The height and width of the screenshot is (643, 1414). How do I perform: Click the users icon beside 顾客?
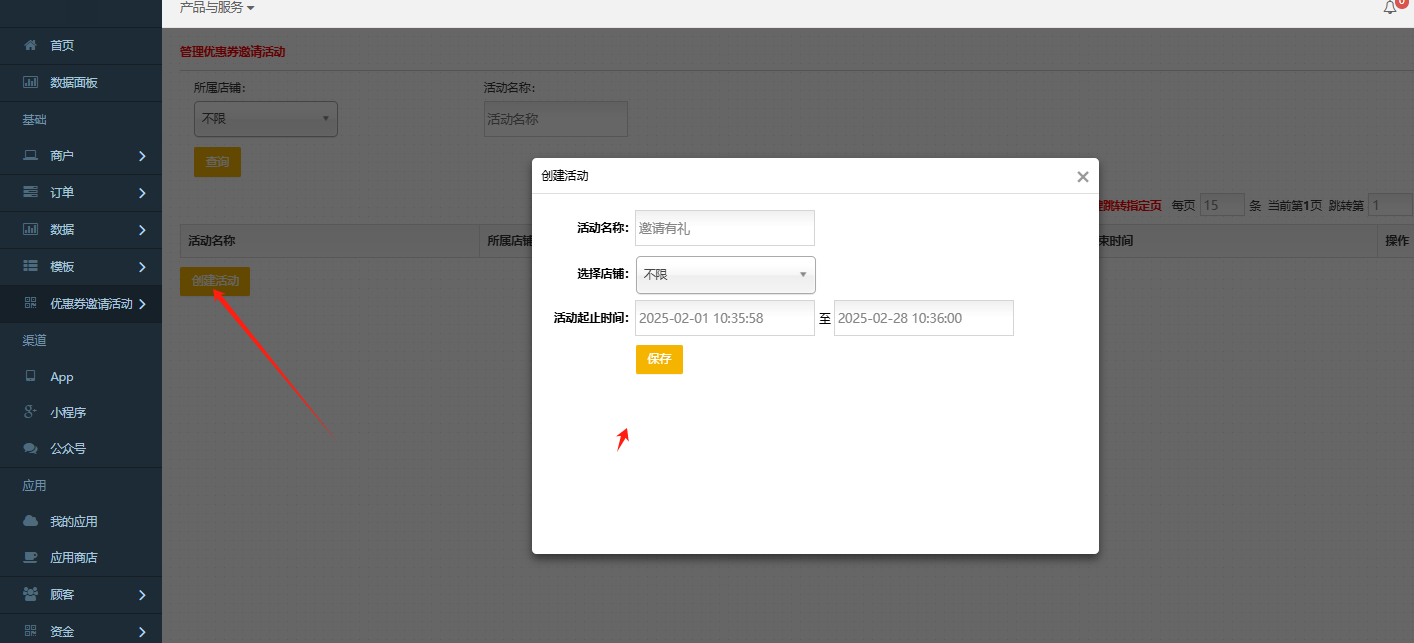pos(30,594)
